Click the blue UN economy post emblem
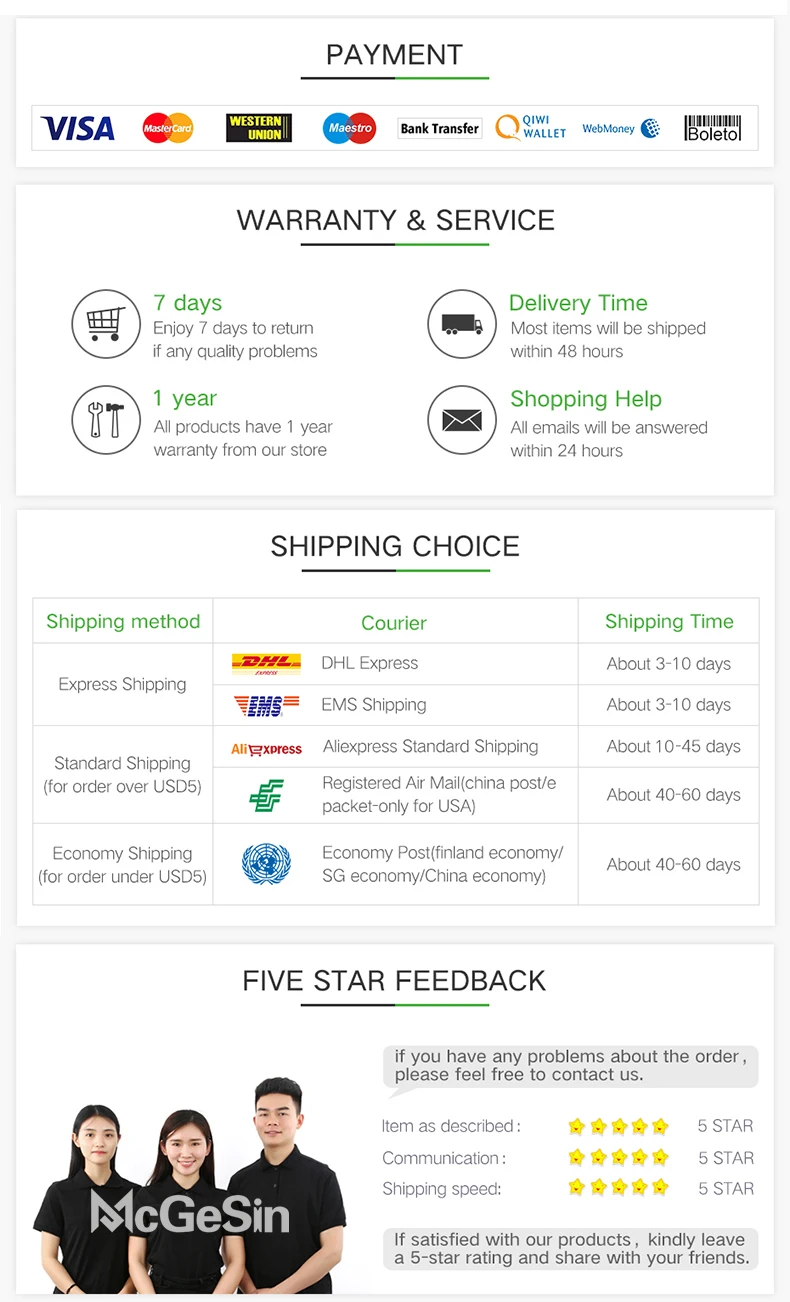This screenshot has height=1302, width=790. [x=266, y=864]
